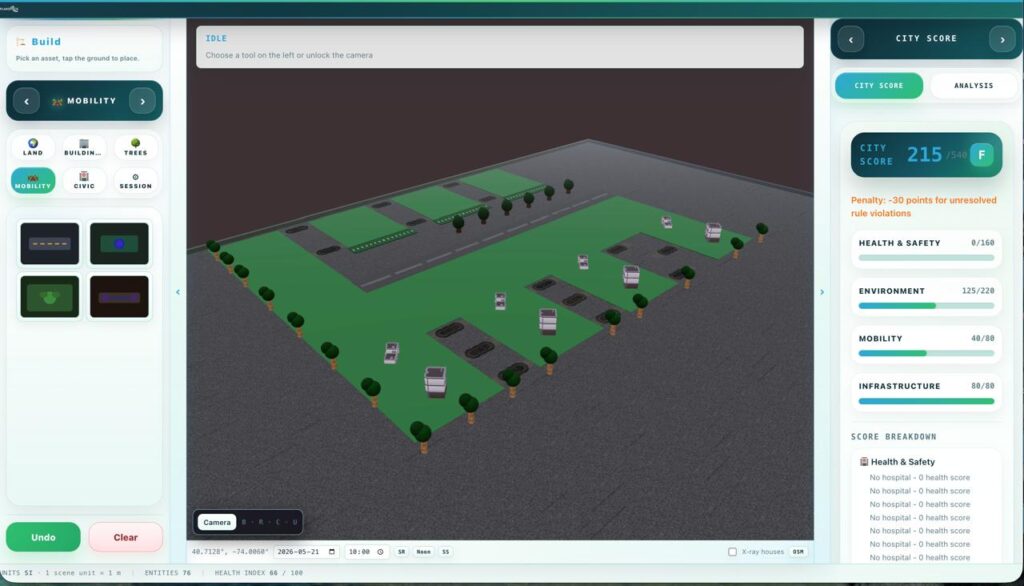Click the Environment 125/220 value
The width and height of the screenshot is (1024, 586).
click(978, 291)
